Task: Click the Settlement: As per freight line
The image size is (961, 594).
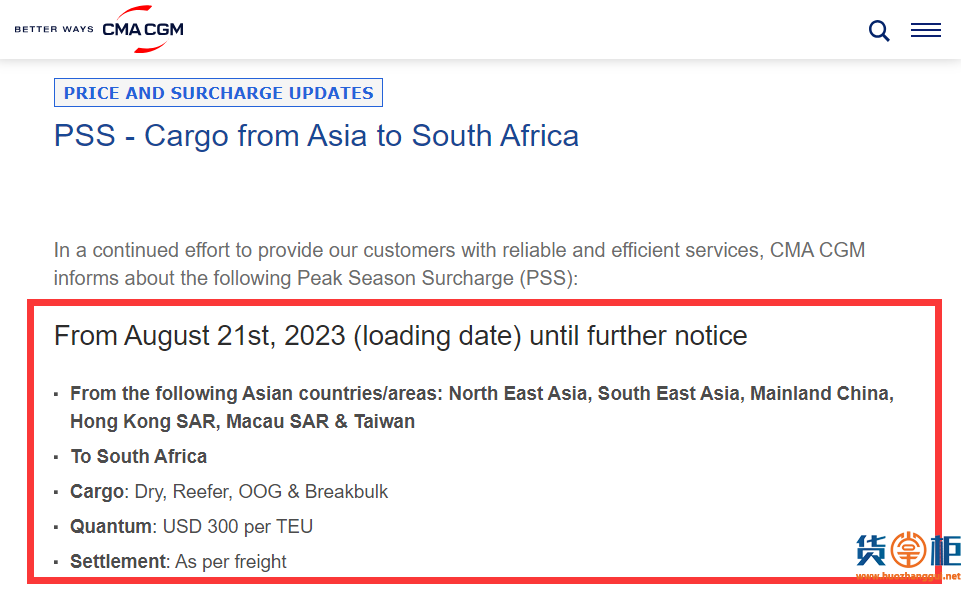Action: [x=178, y=562]
